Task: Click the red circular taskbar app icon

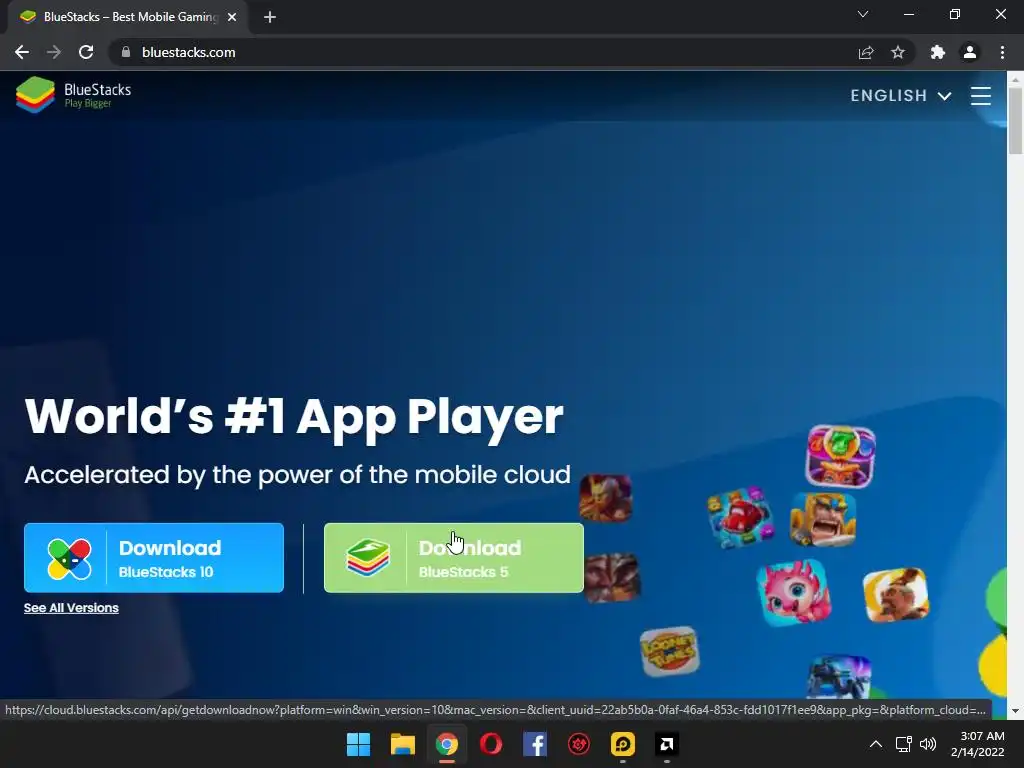Action: click(579, 744)
